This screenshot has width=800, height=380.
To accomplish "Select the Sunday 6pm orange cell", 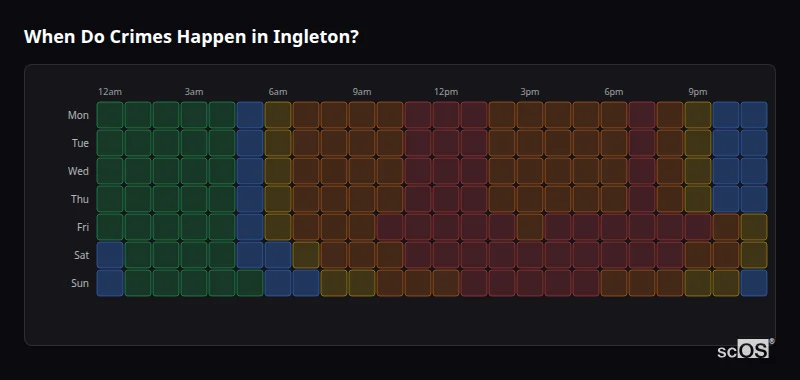I will coord(614,283).
